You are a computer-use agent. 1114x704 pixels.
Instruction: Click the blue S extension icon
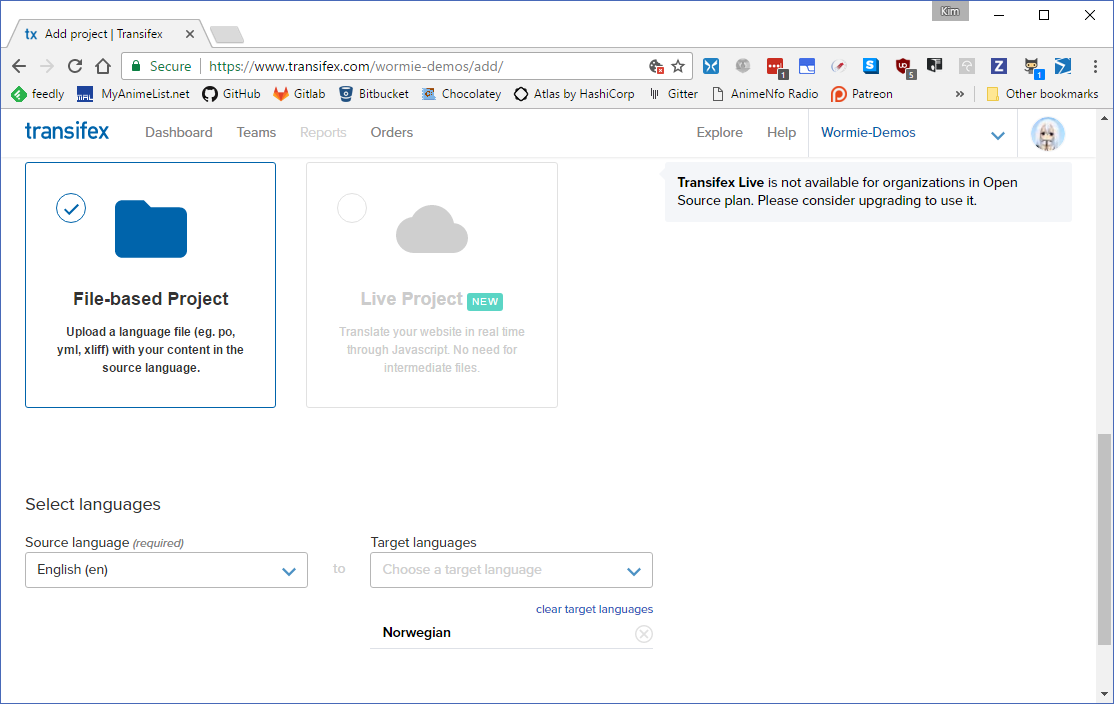tap(870, 66)
